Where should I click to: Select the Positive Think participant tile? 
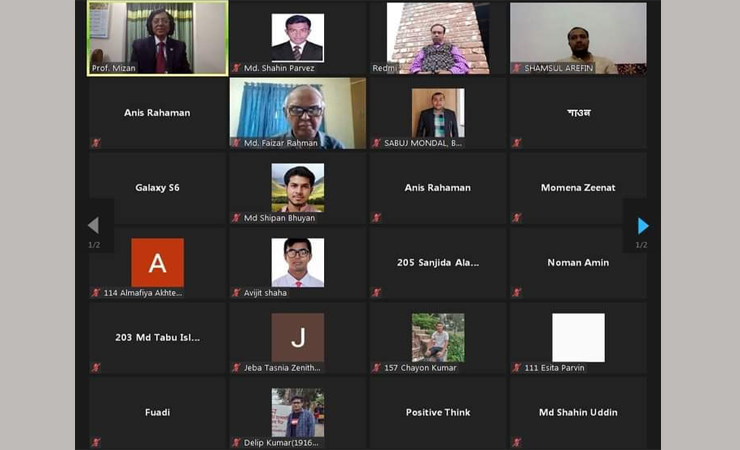click(437, 413)
